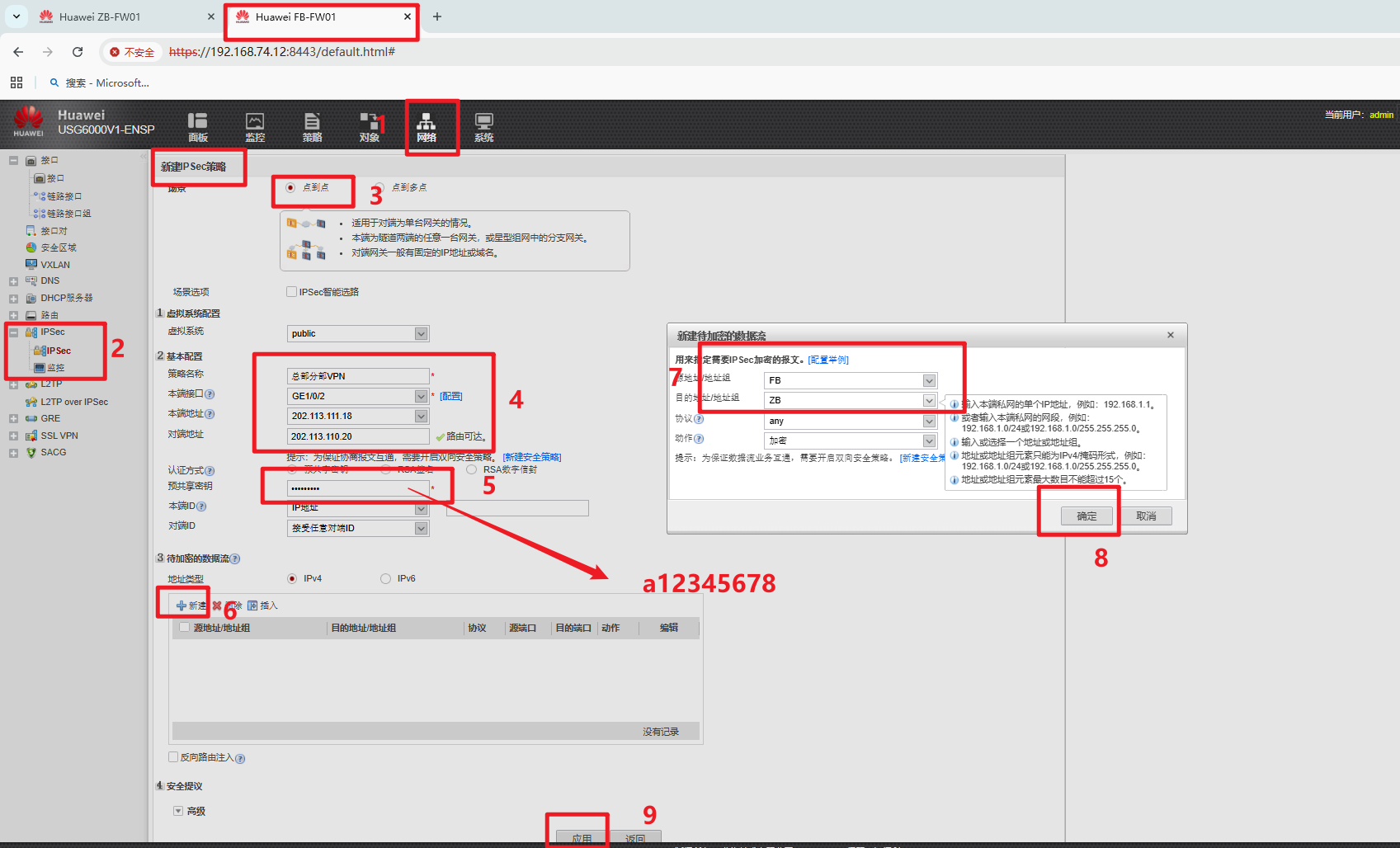
Task: Select the IPv6 address type
Action: pyautogui.click(x=385, y=578)
